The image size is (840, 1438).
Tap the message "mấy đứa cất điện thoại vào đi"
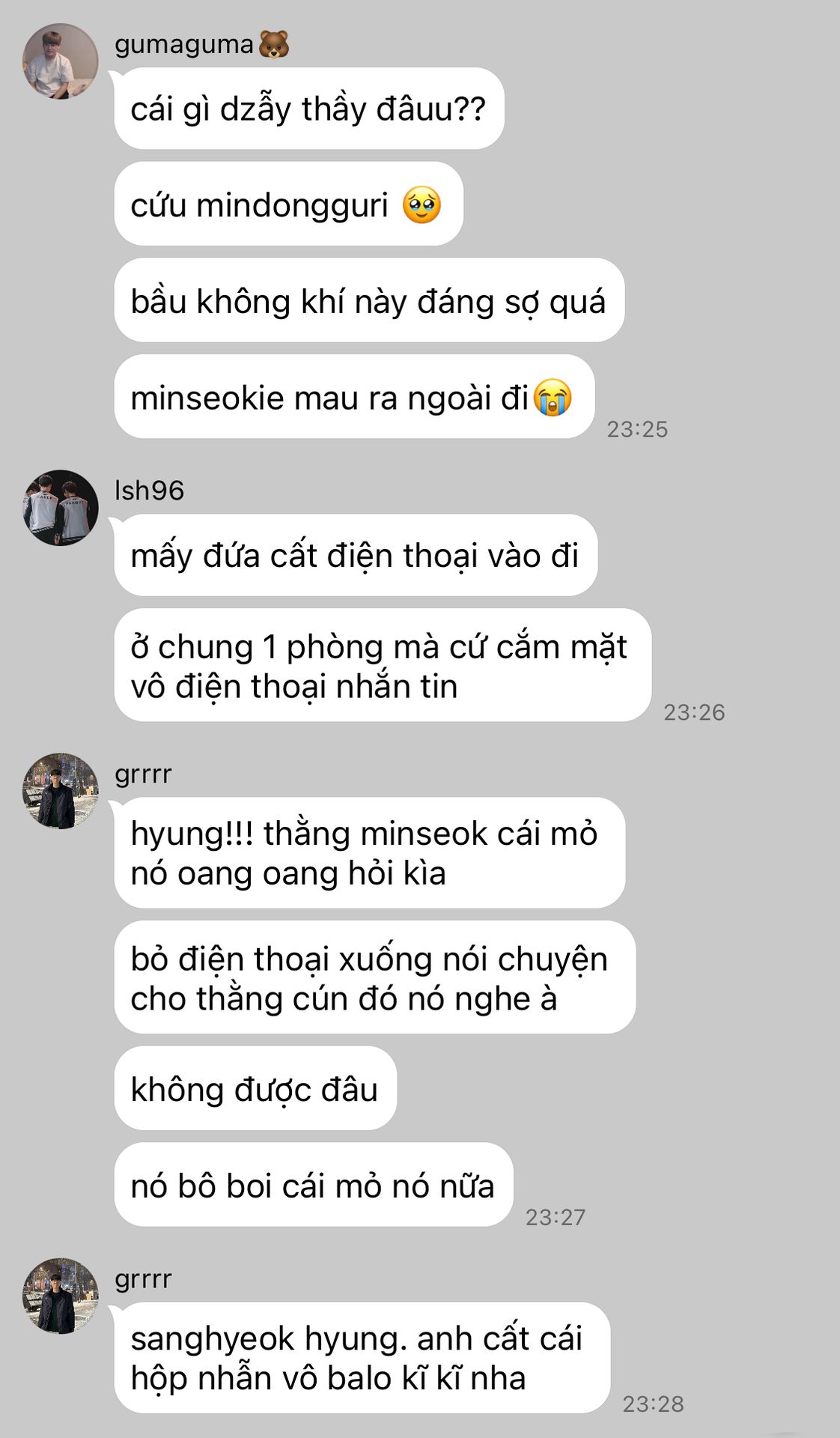point(356,555)
